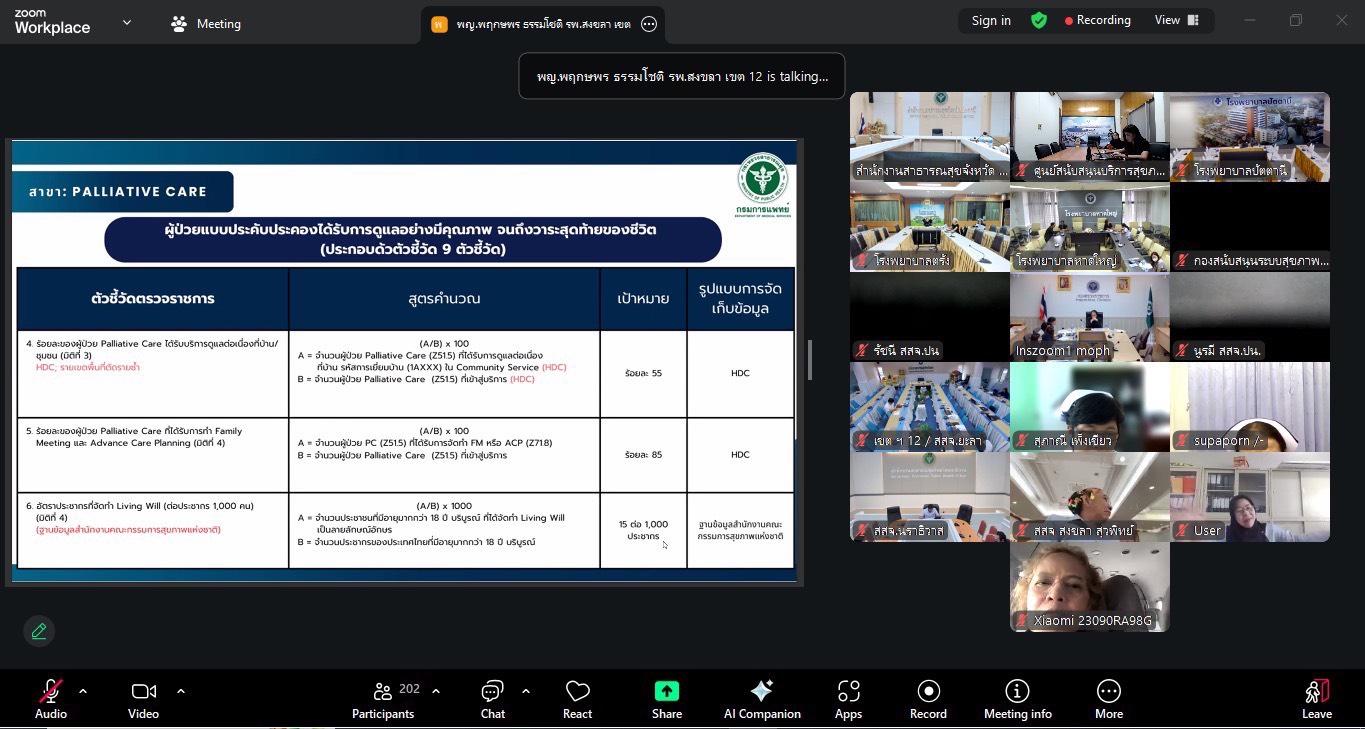This screenshot has width=1365, height=729.
Task: Launch the AI Companion
Action: pyautogui.click(x=762, y=697)
